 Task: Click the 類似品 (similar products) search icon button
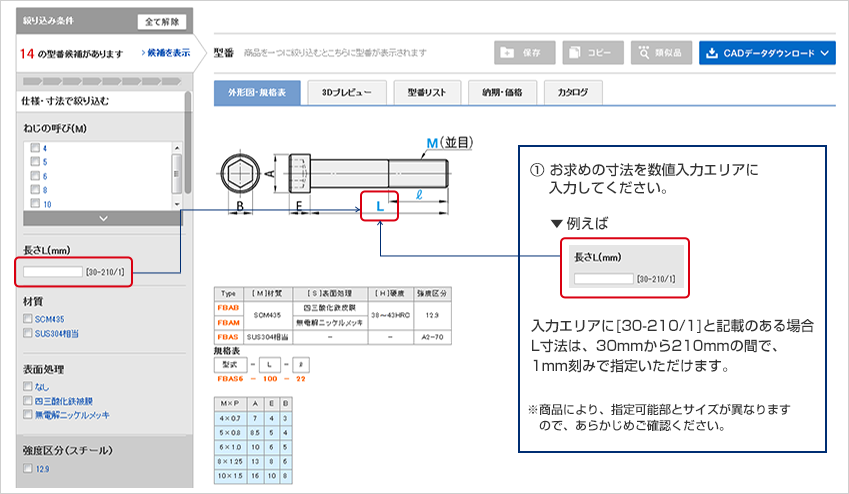pos(661,53)
